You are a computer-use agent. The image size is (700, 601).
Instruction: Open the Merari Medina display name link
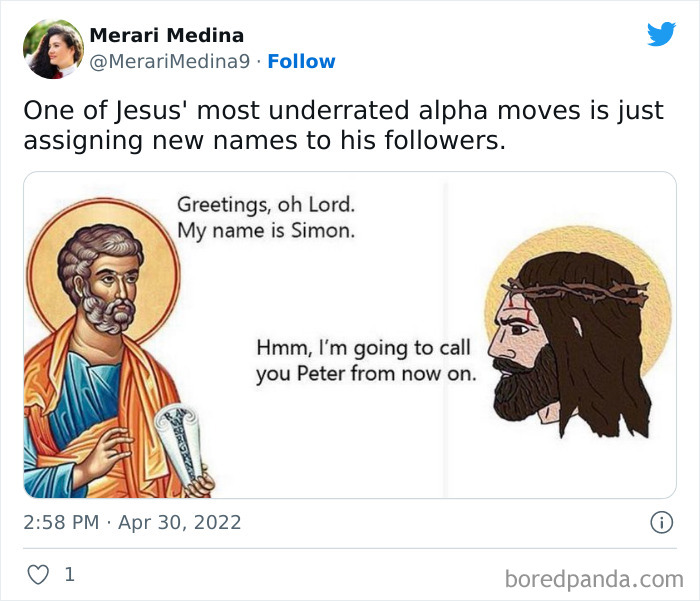[x=166, y=36]
